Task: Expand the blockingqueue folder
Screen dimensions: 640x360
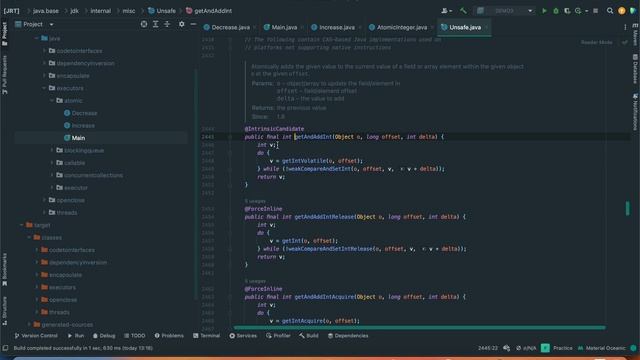Action: click(x=52, y=150)
